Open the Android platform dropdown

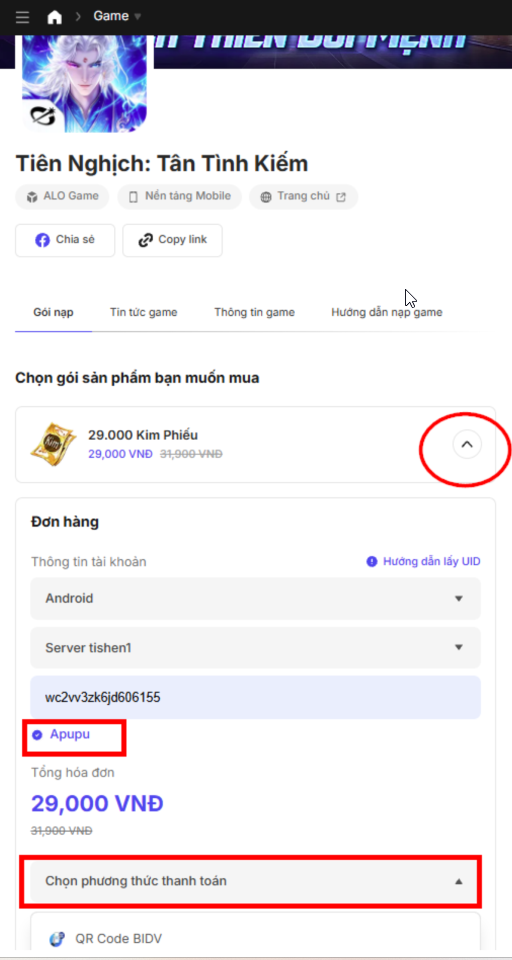pos(255,598)
